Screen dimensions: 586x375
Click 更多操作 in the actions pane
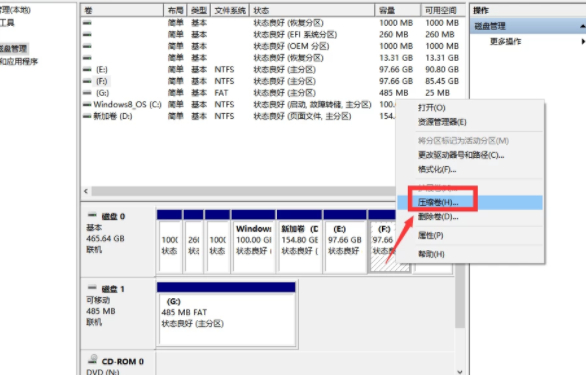coord(505,41)
